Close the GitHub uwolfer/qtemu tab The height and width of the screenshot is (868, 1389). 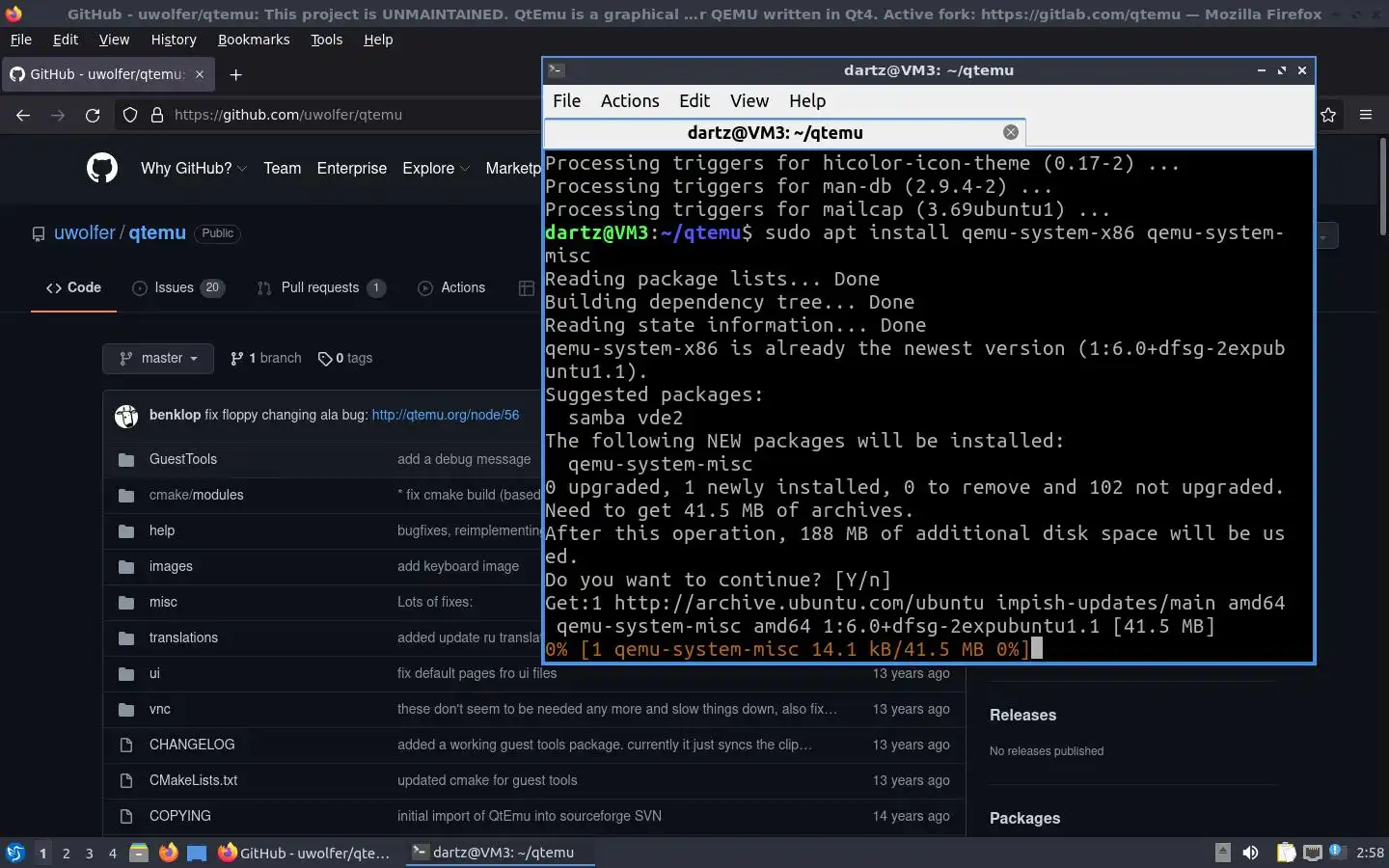click(x=200, y=74)
